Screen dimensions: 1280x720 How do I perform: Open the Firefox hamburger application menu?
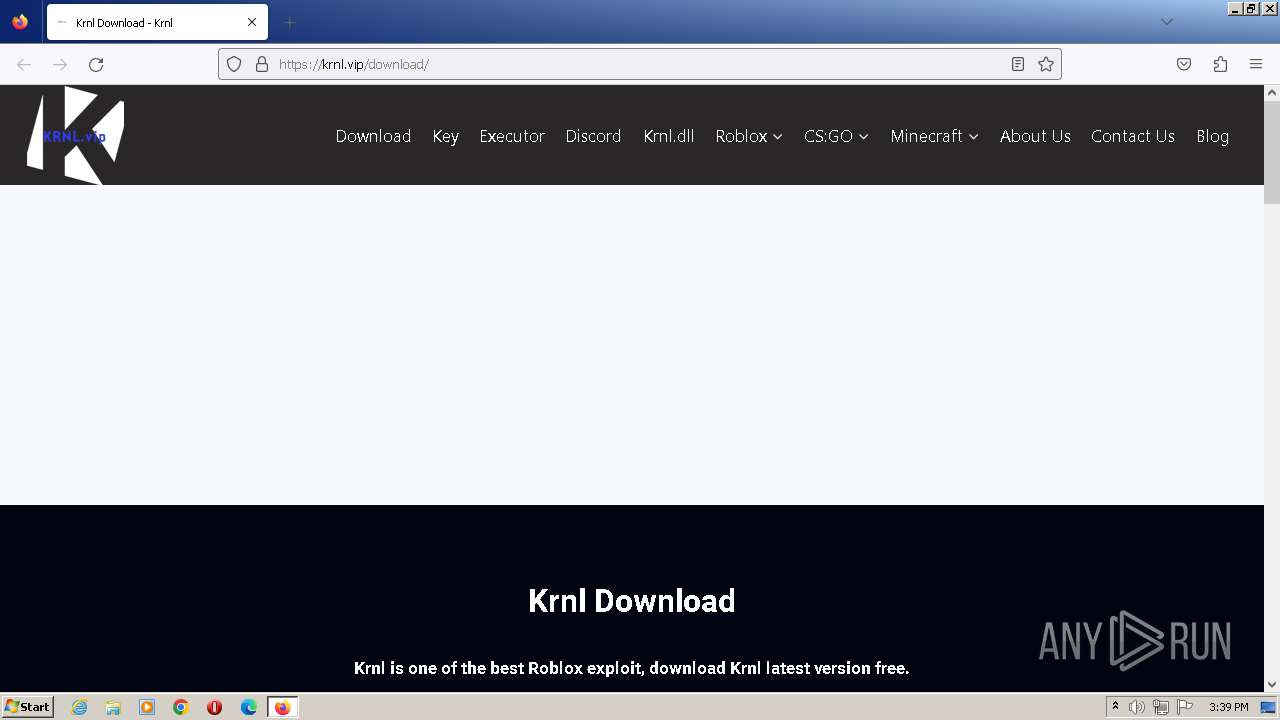point(1256,64)
